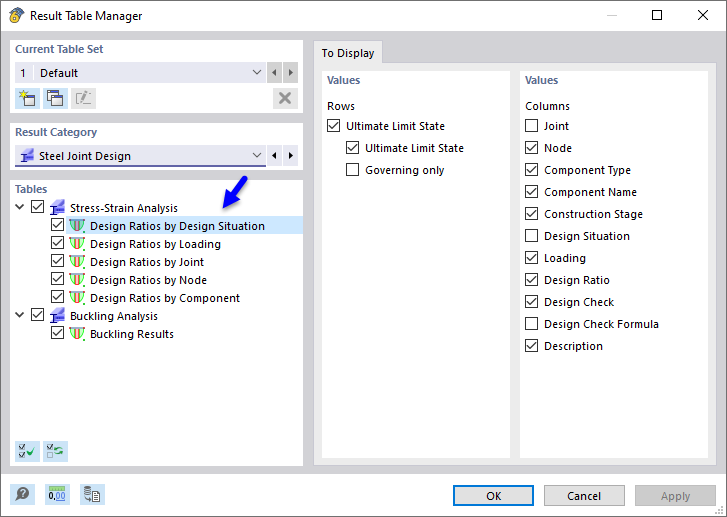Click the new table set icon
The image size is (727, 517).
click(x=27, y=98)
